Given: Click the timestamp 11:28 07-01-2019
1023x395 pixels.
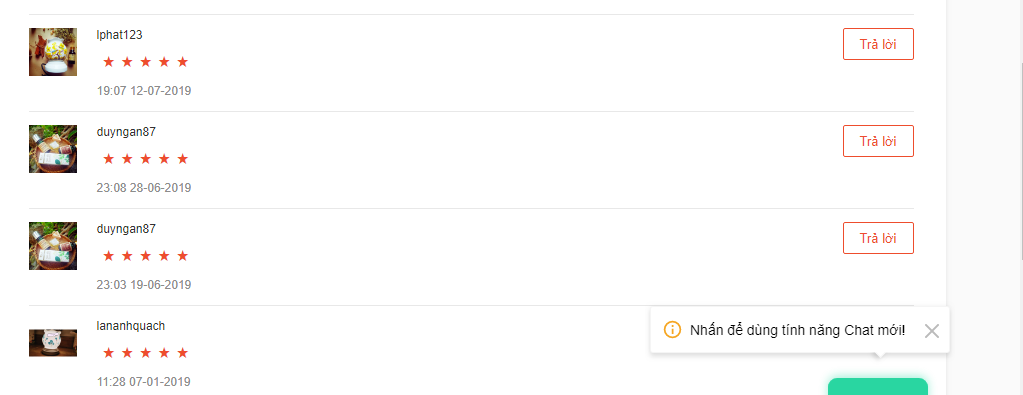Looking at the screenshot, I should [x=144, y=382].
